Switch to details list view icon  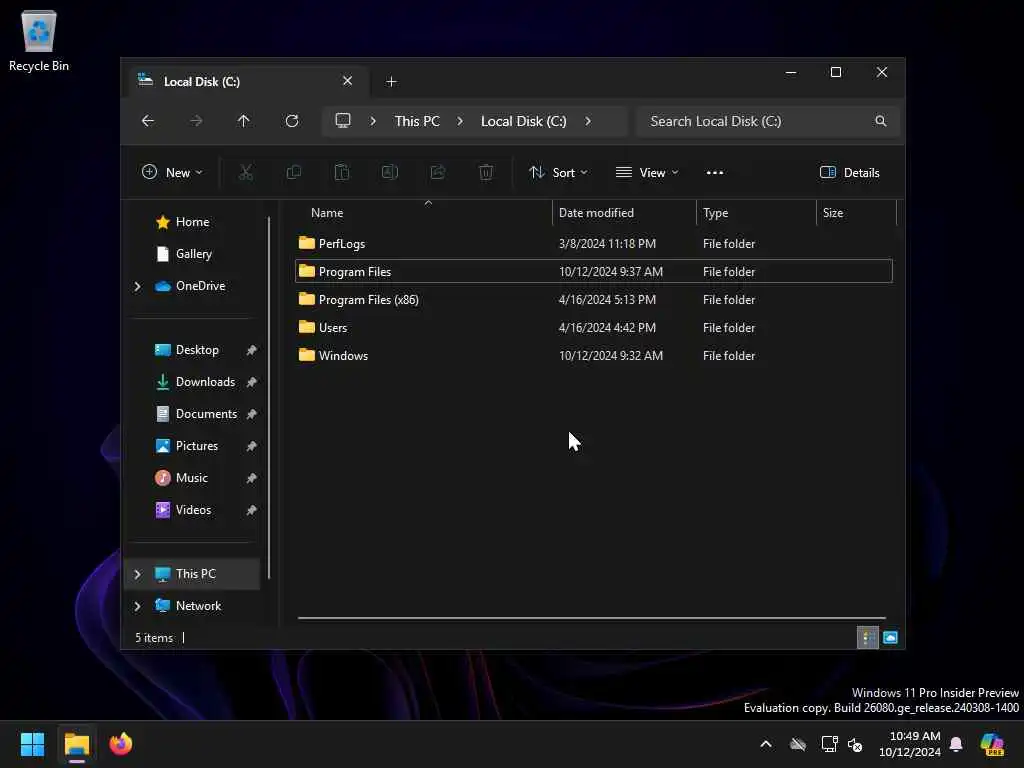(867, 637)
